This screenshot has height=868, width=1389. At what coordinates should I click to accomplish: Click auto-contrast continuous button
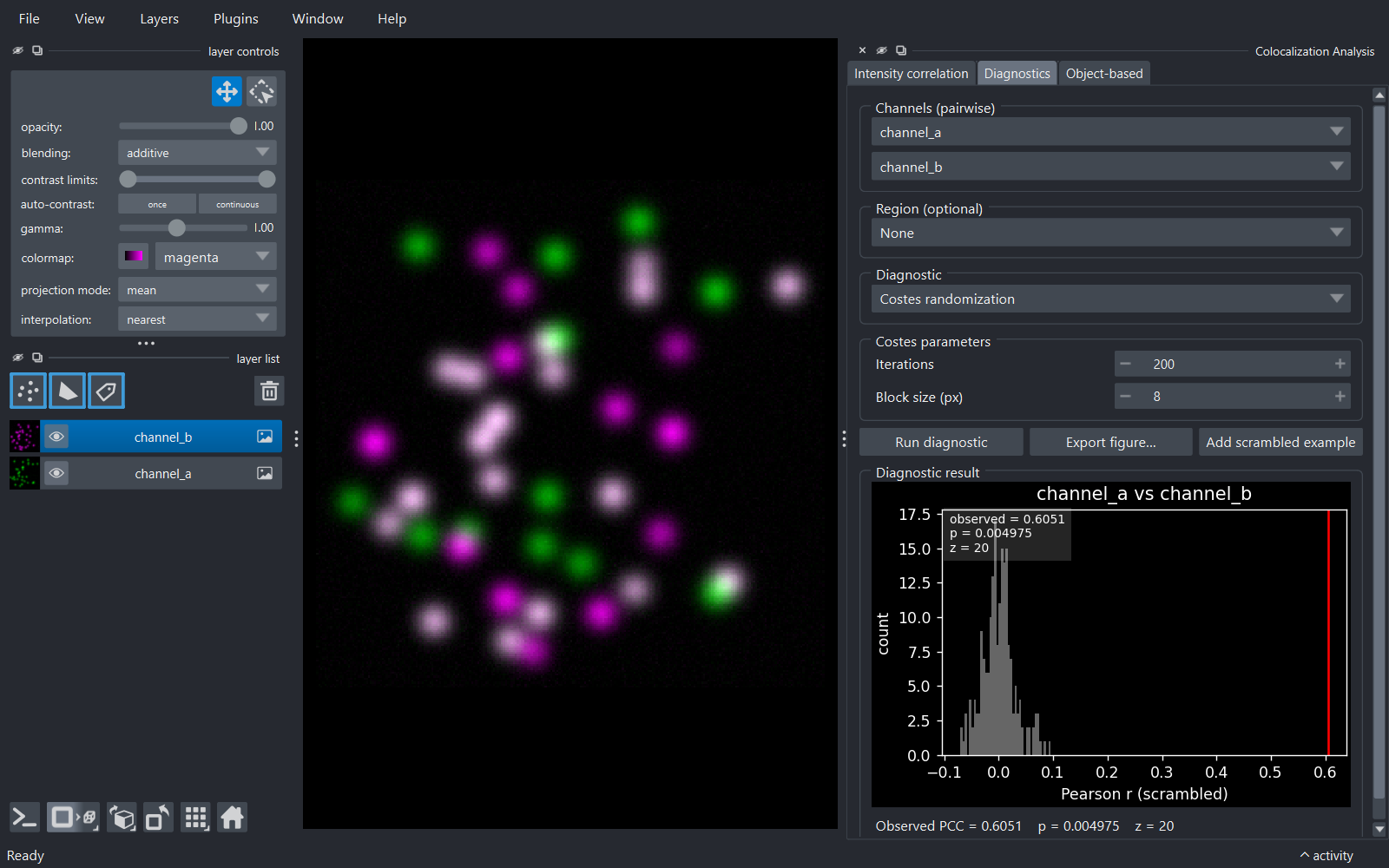[x=238, y=204]
